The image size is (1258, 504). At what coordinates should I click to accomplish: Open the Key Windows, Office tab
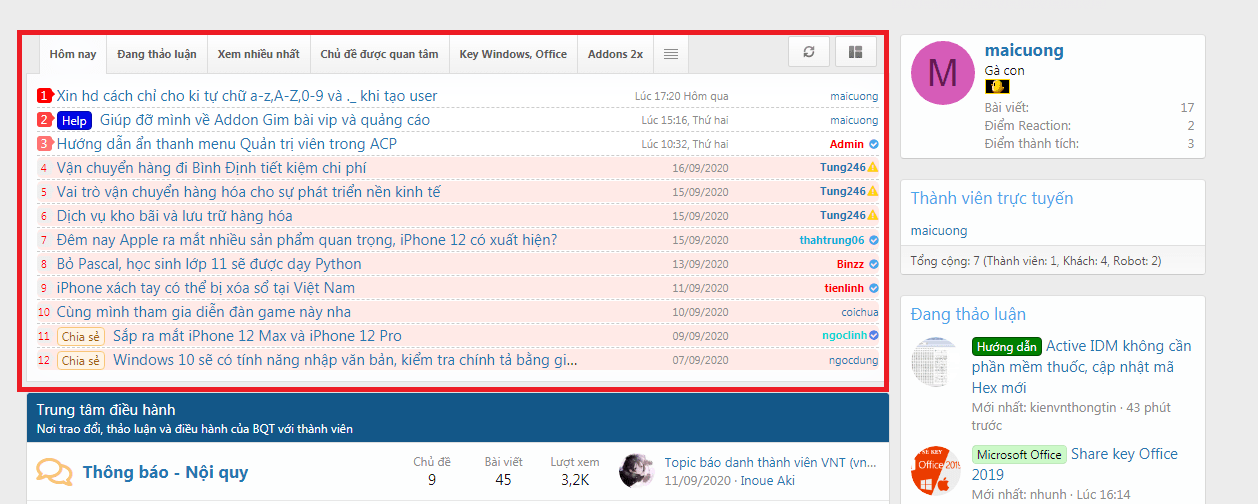coord(513,54)
